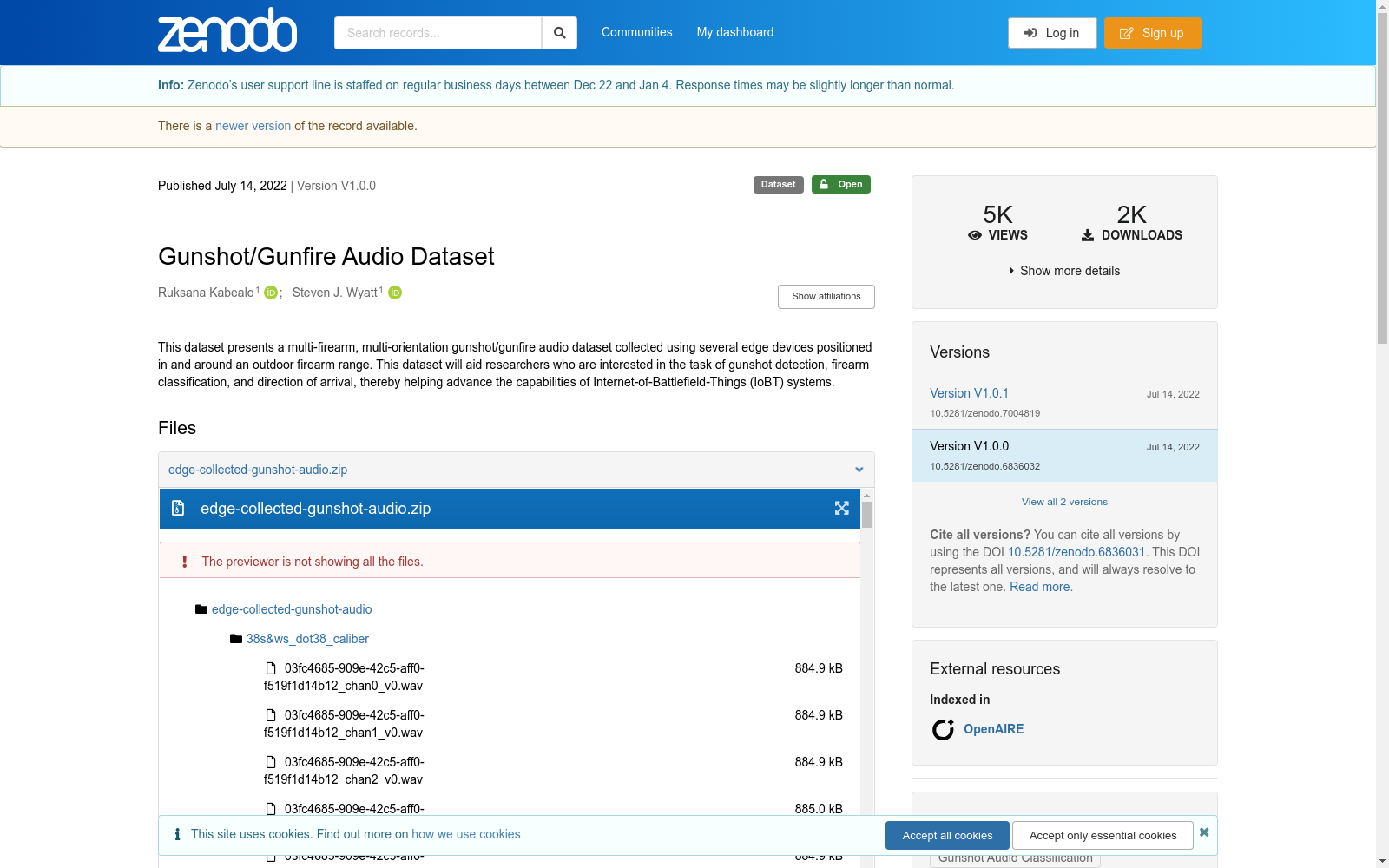Open the 38s&ws_dot38_caliber folder
This screenshot has width=1389, height=868.
[x=307, y=639]
